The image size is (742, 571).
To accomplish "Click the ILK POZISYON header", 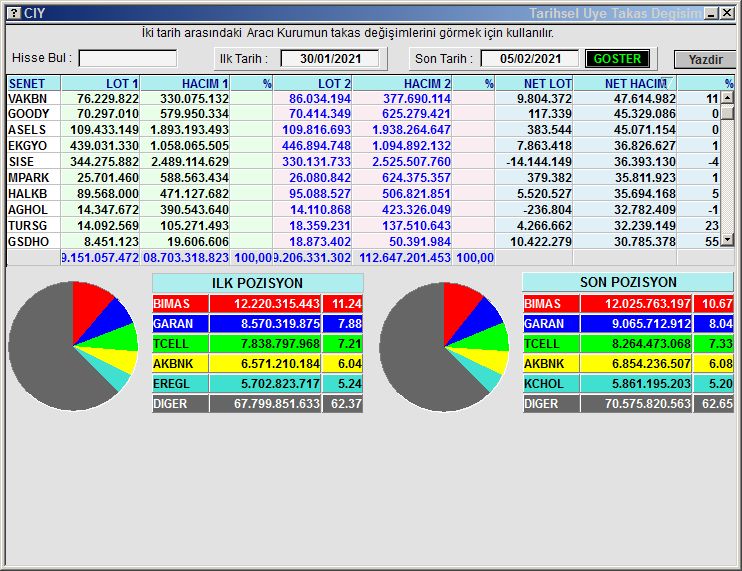I will (x=257, y=283).
